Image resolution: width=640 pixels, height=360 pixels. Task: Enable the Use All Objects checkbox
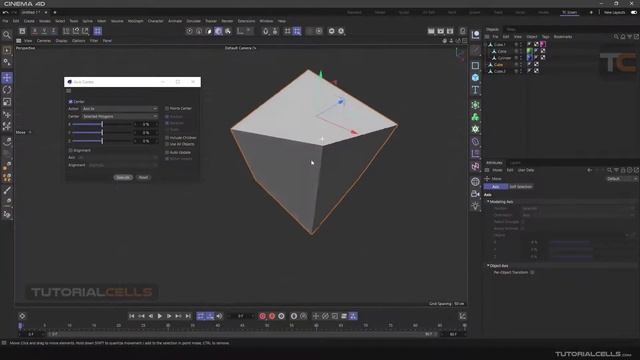click(x=167, y=144)
